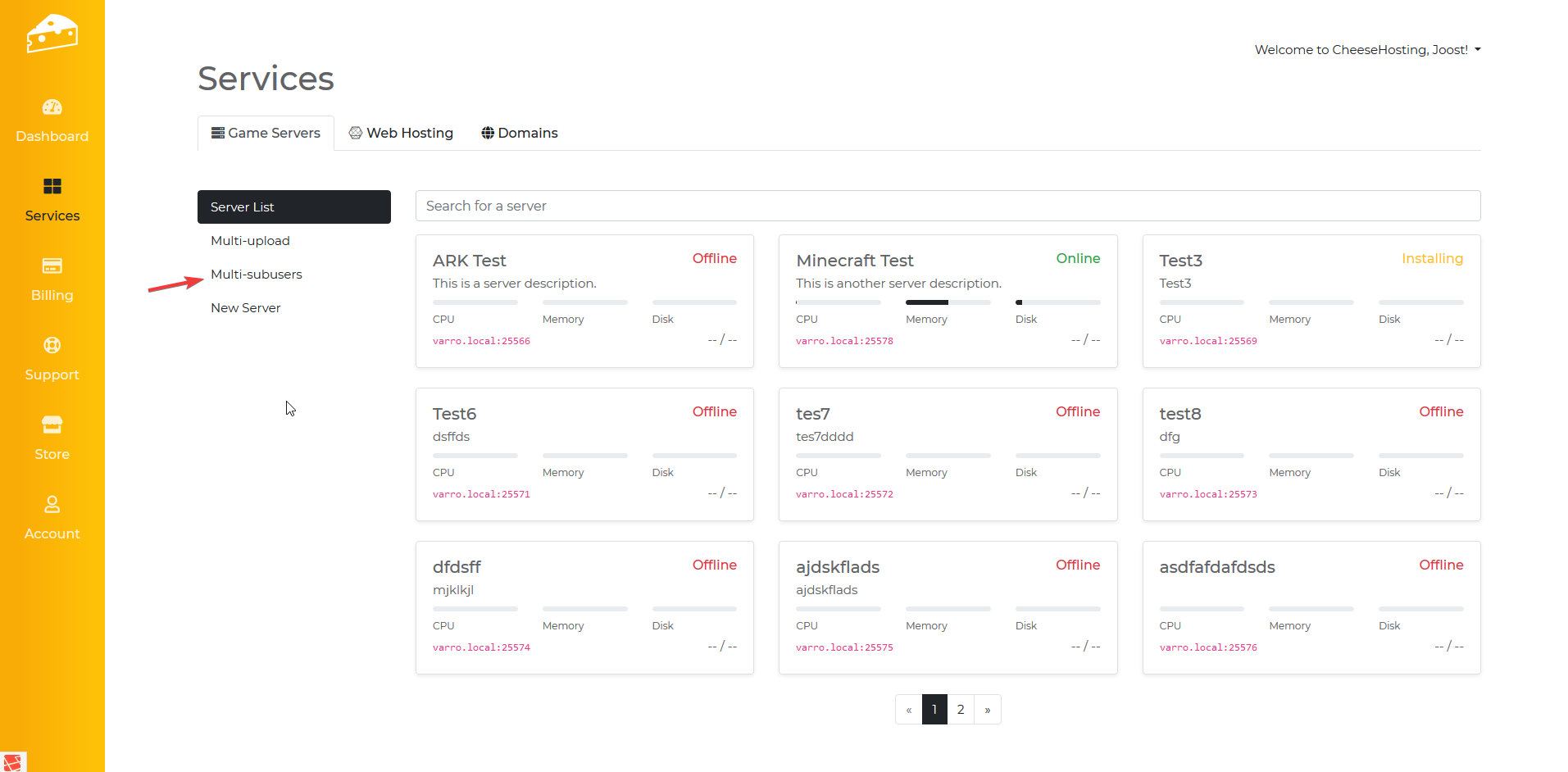Click New Server in the side menu
Screen dimensions: 1568x772
pyautogui.click(x=245, y=308)
